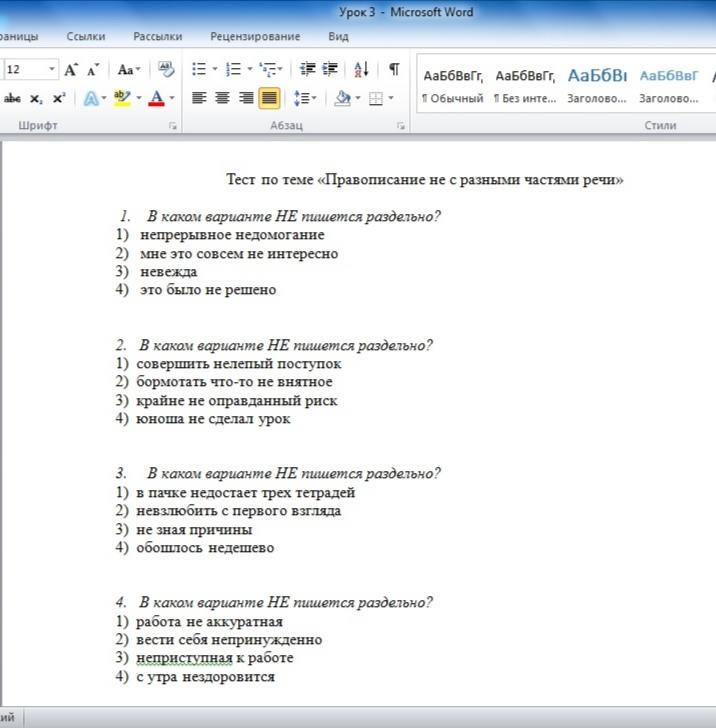Apply yellow text highlight color
716x728 pixels.
coord(122,98)
